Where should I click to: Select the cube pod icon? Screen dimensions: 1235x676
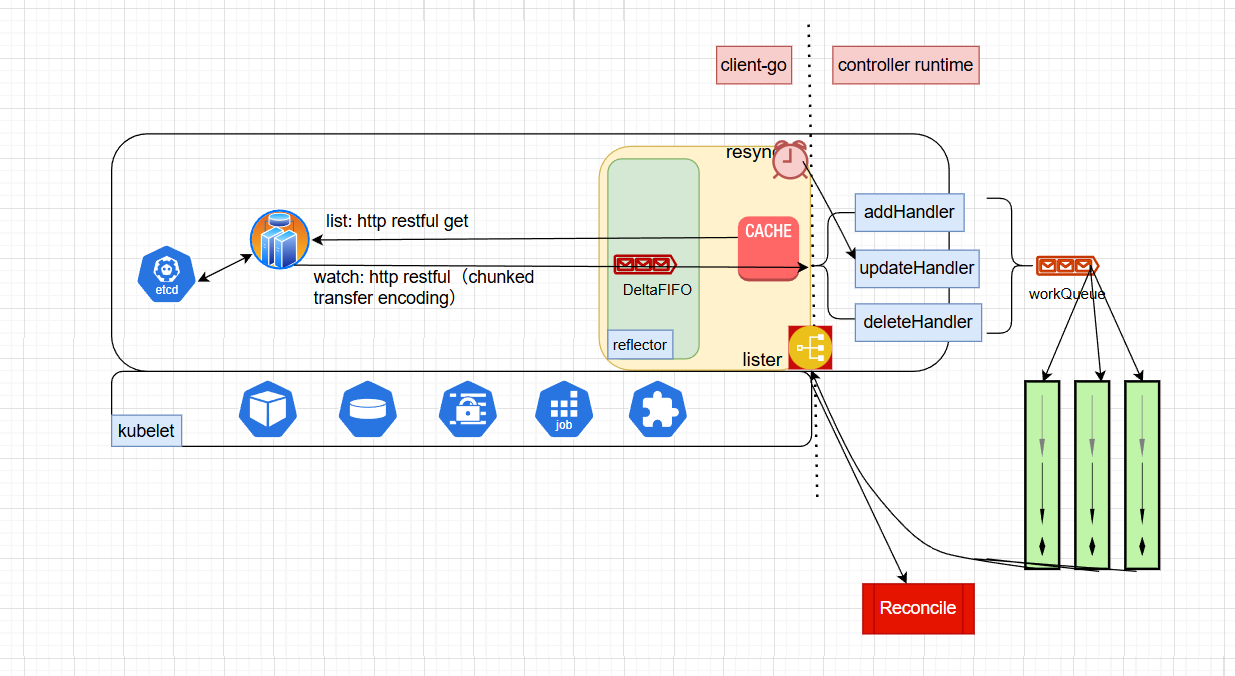pyautogui.click(x=268, y=410)
